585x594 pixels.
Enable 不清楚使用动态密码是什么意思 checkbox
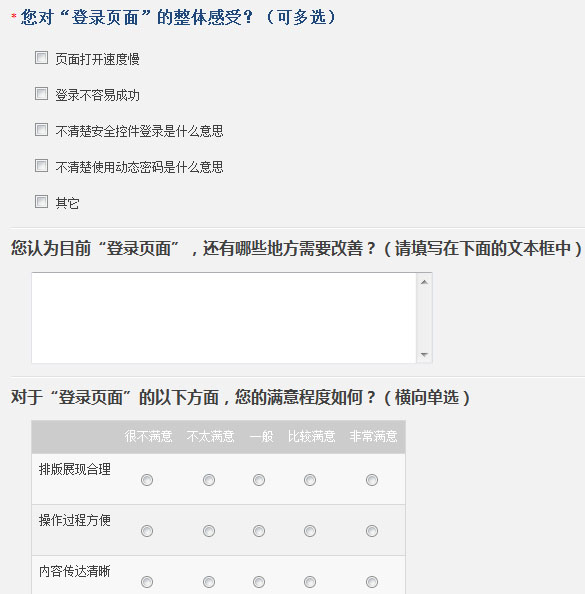click(x=41, y=166)
